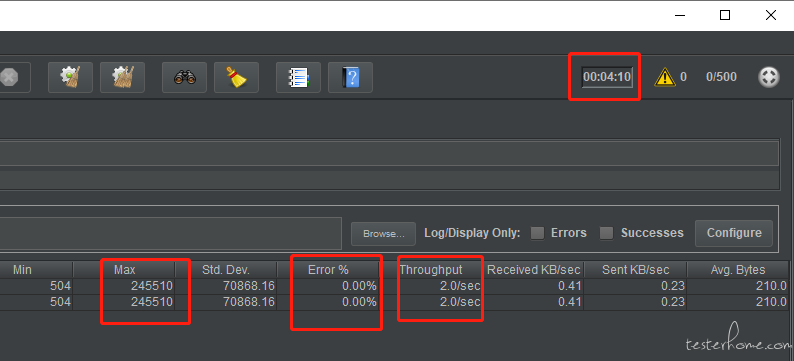Minimize the JMeter window
Image resolution: width=794 pixels, height=361 pixels.
click(680, 15)
